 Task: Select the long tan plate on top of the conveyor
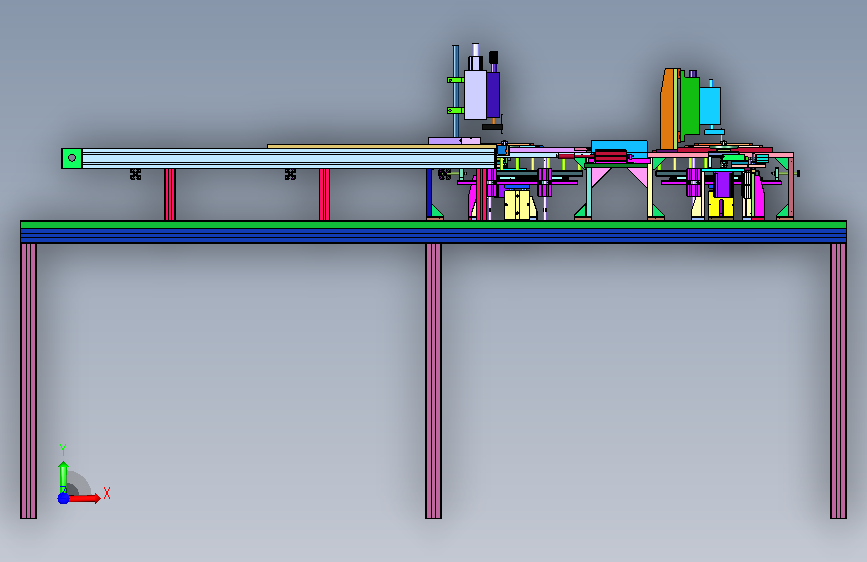382,146
